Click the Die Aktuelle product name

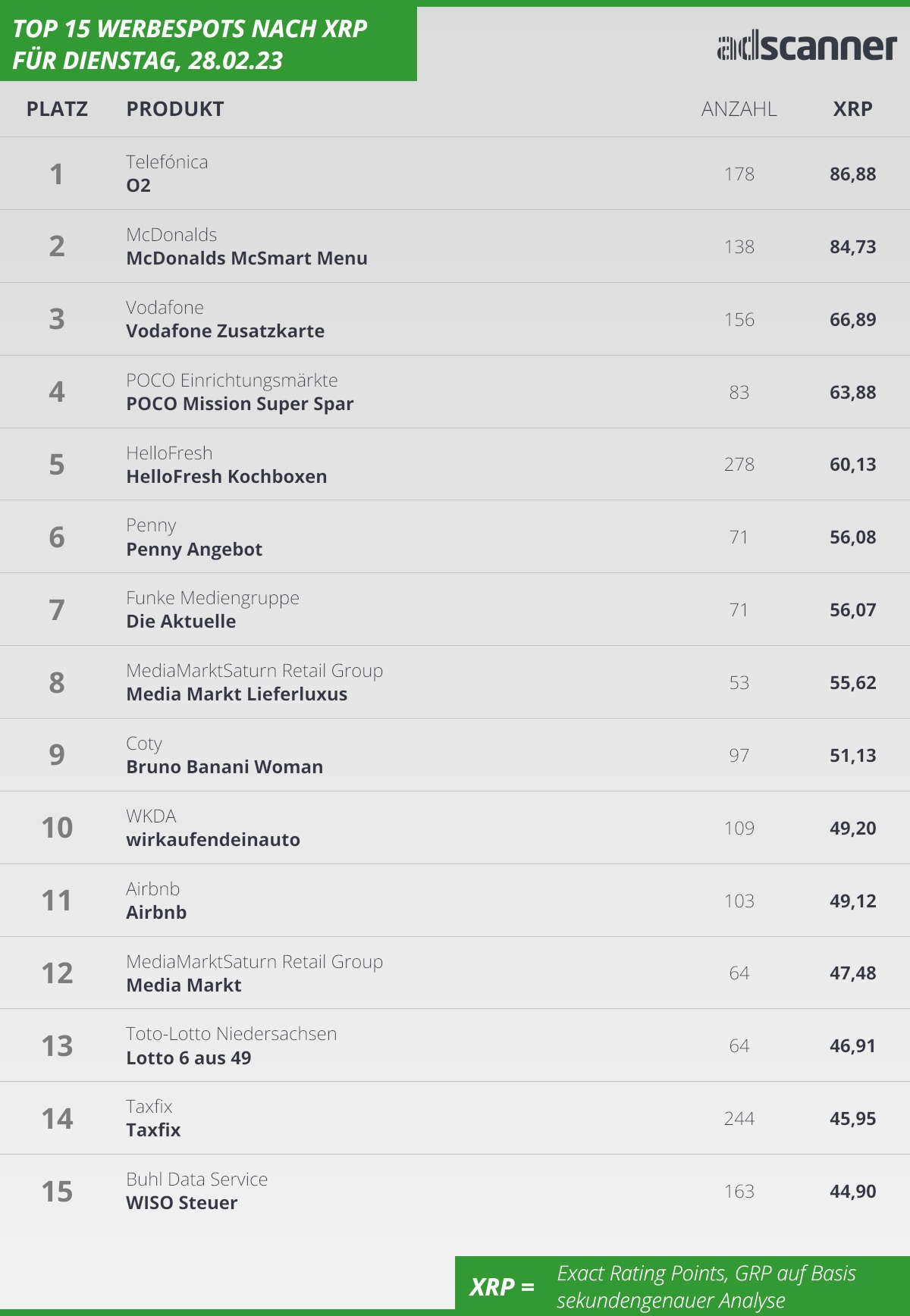tap(181, 622)
